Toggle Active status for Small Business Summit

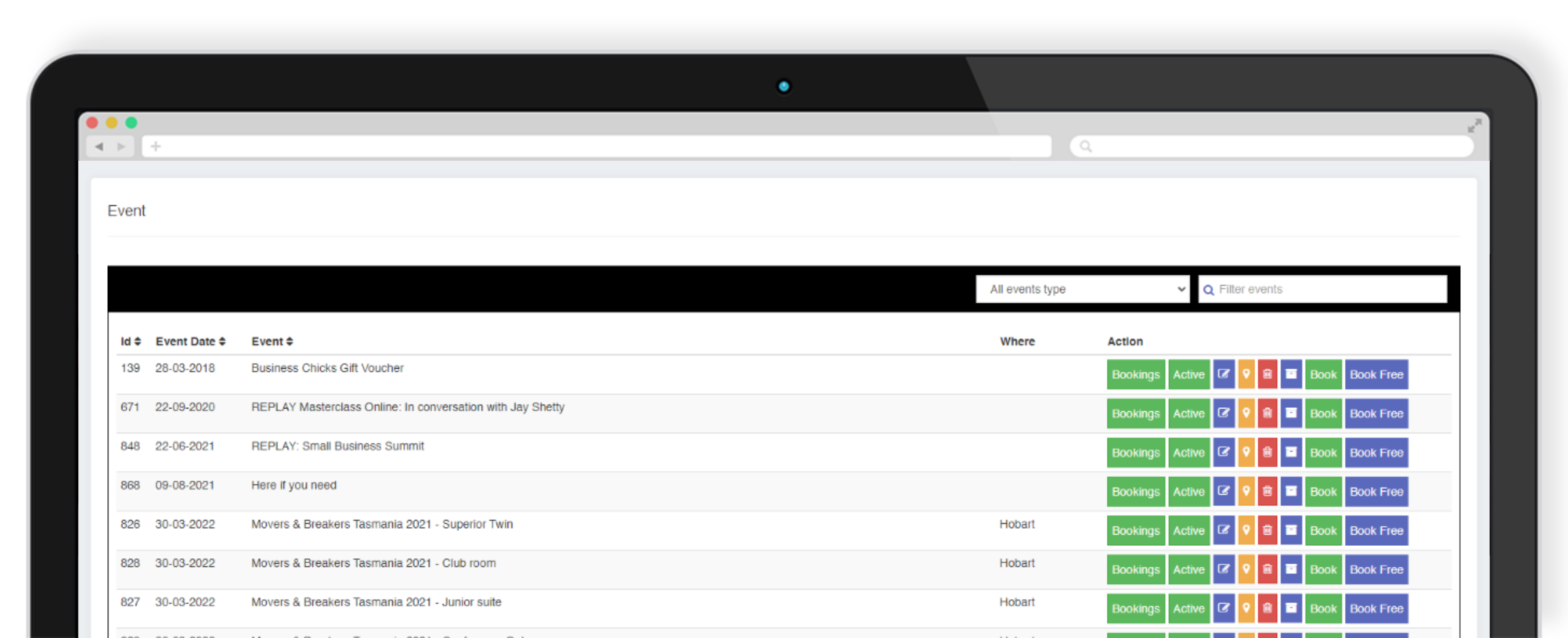(1189, 452)
